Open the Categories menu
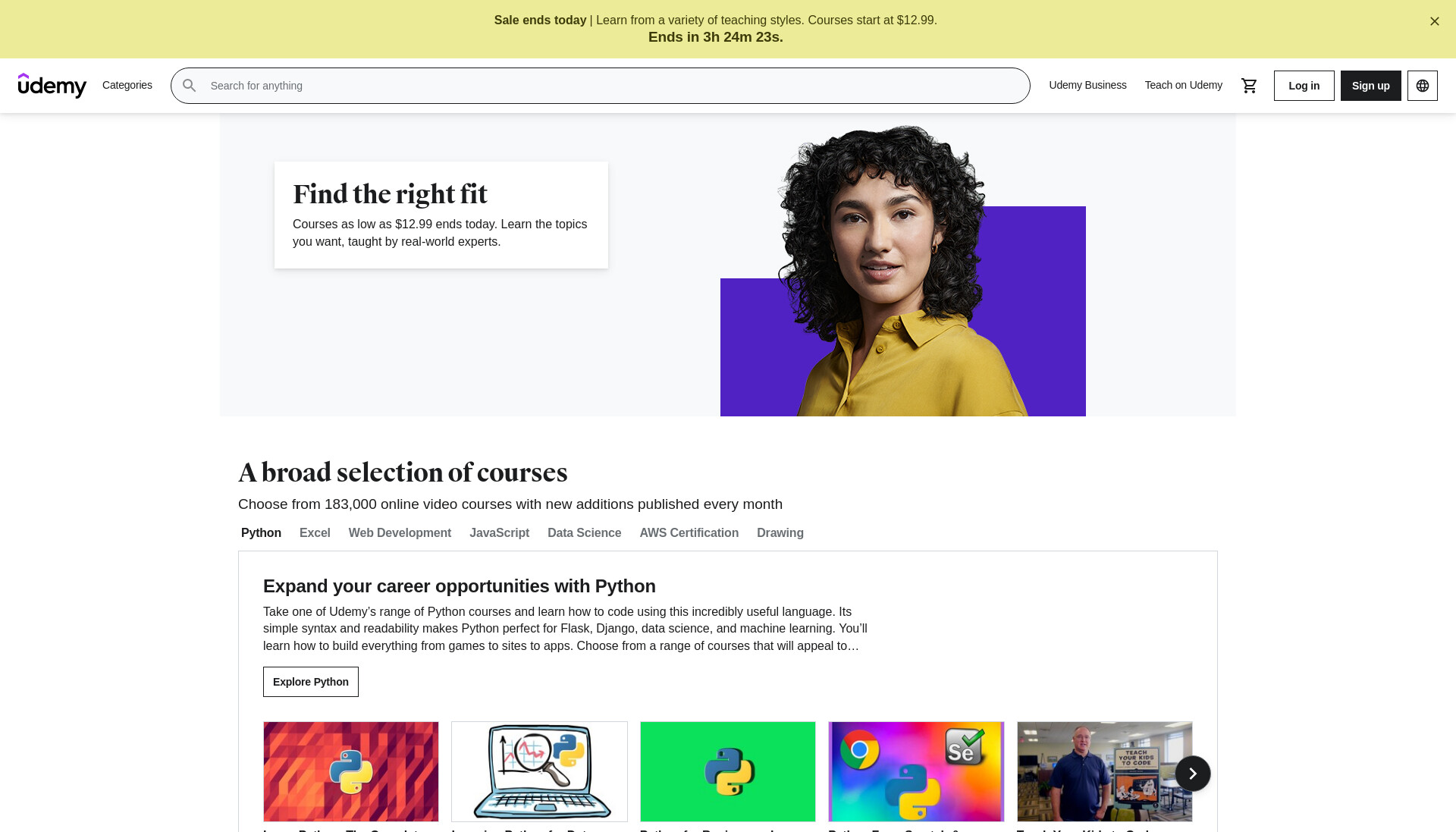This screenshot has width=1456, height=832. (x=127, y=85)
